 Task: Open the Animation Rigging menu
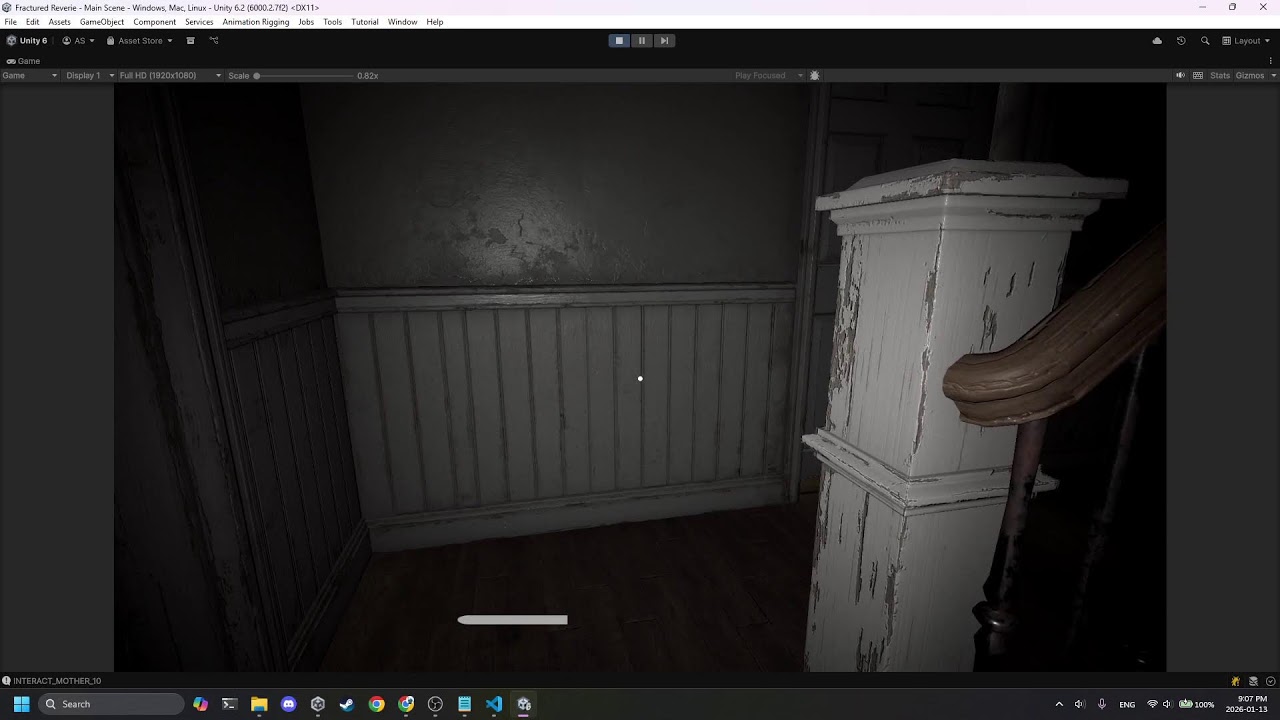(256, 22)
